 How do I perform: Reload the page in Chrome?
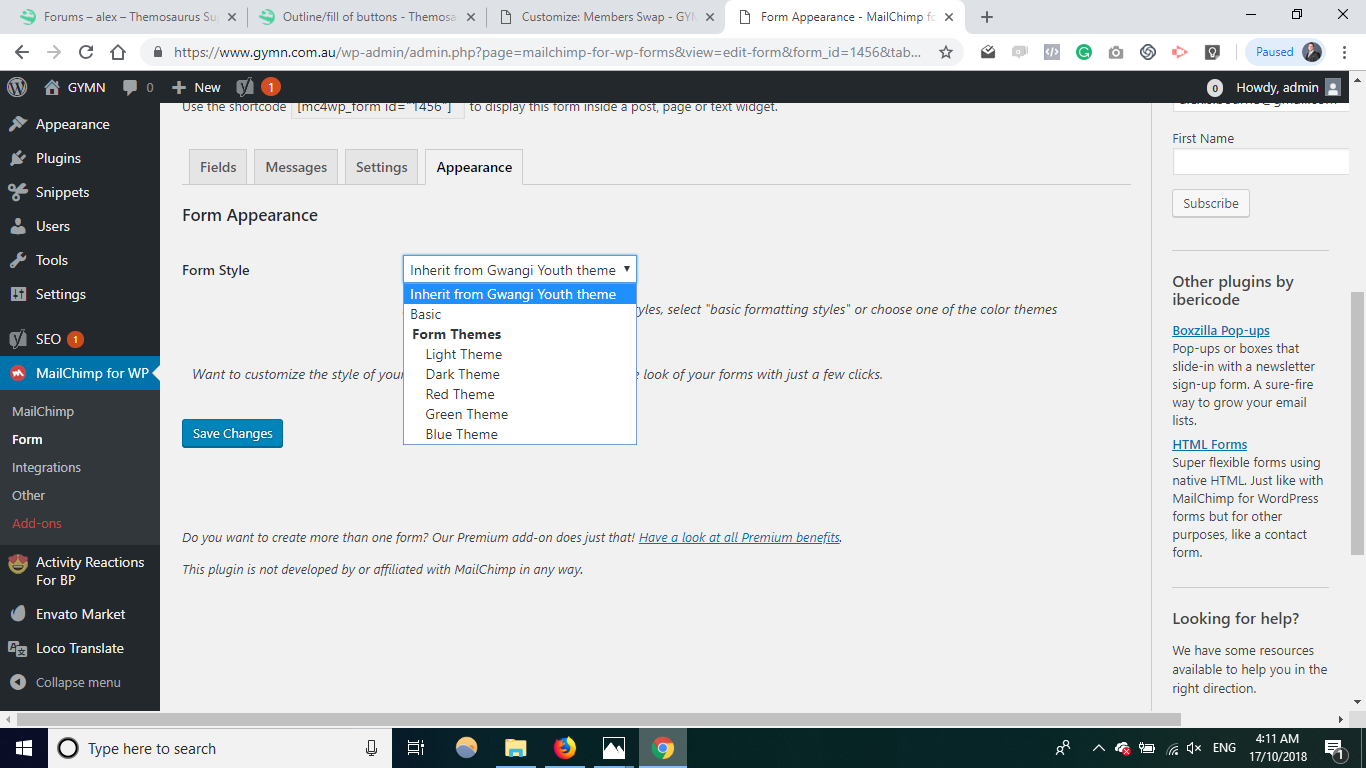[x=86, y=52]
